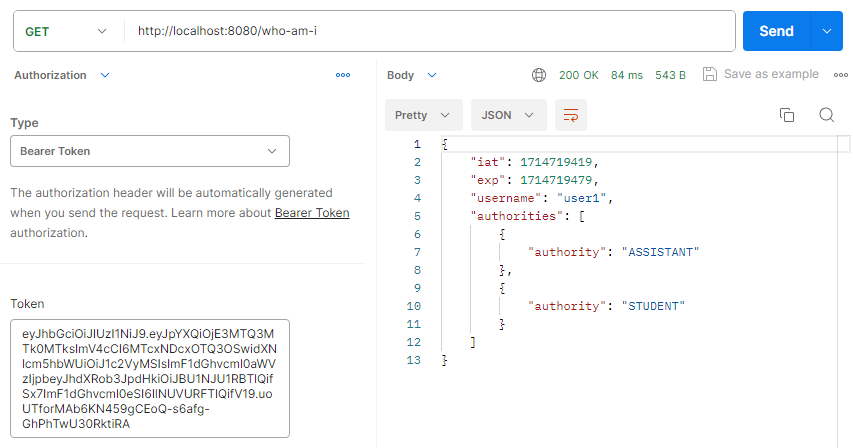853x448 pixels.
Task: Click line number 13 in gutter
Action: [413, 360]
